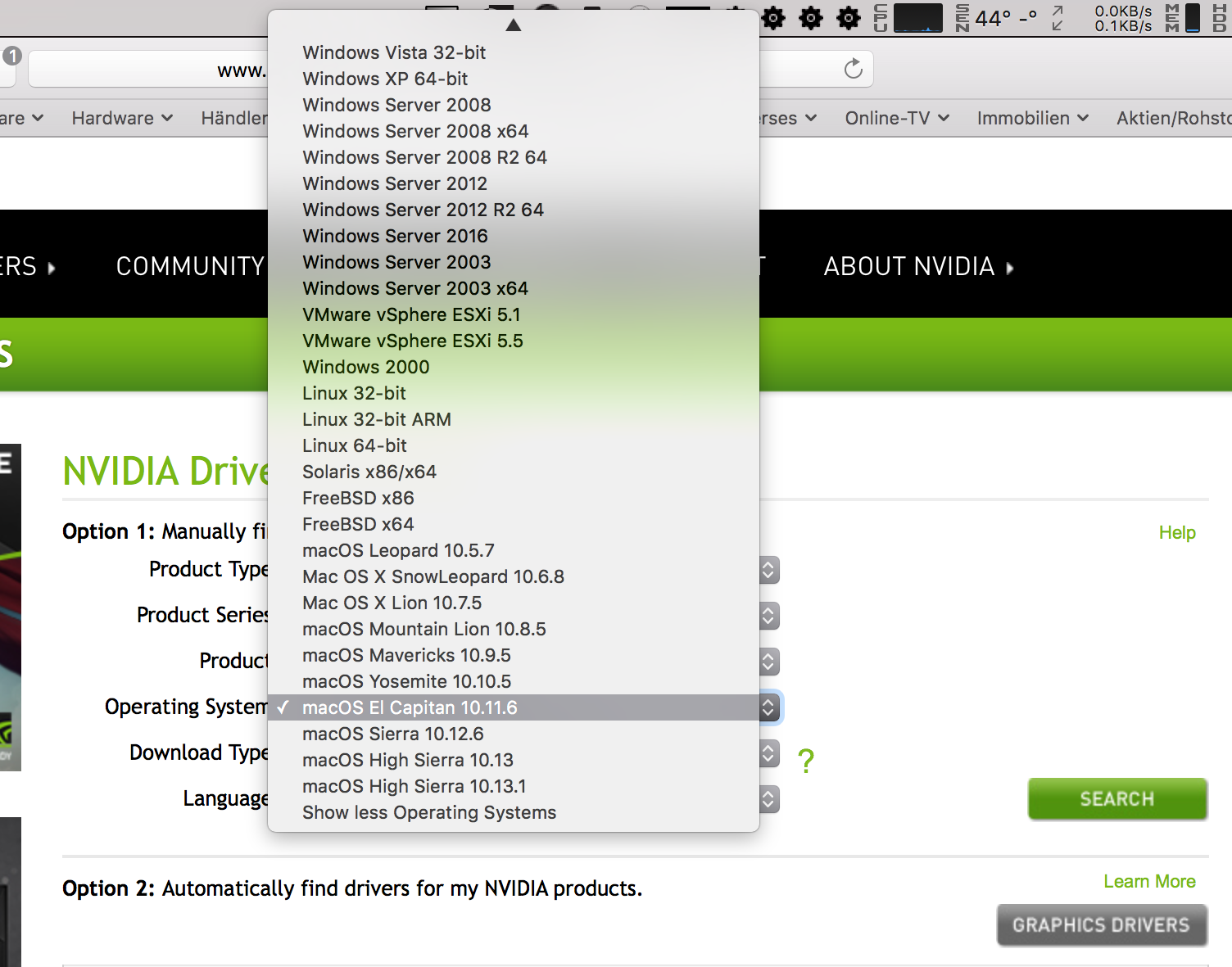The image size is (1232, 967).
Task: Choose Windows XP 64-bit
Action: point(514,79)
